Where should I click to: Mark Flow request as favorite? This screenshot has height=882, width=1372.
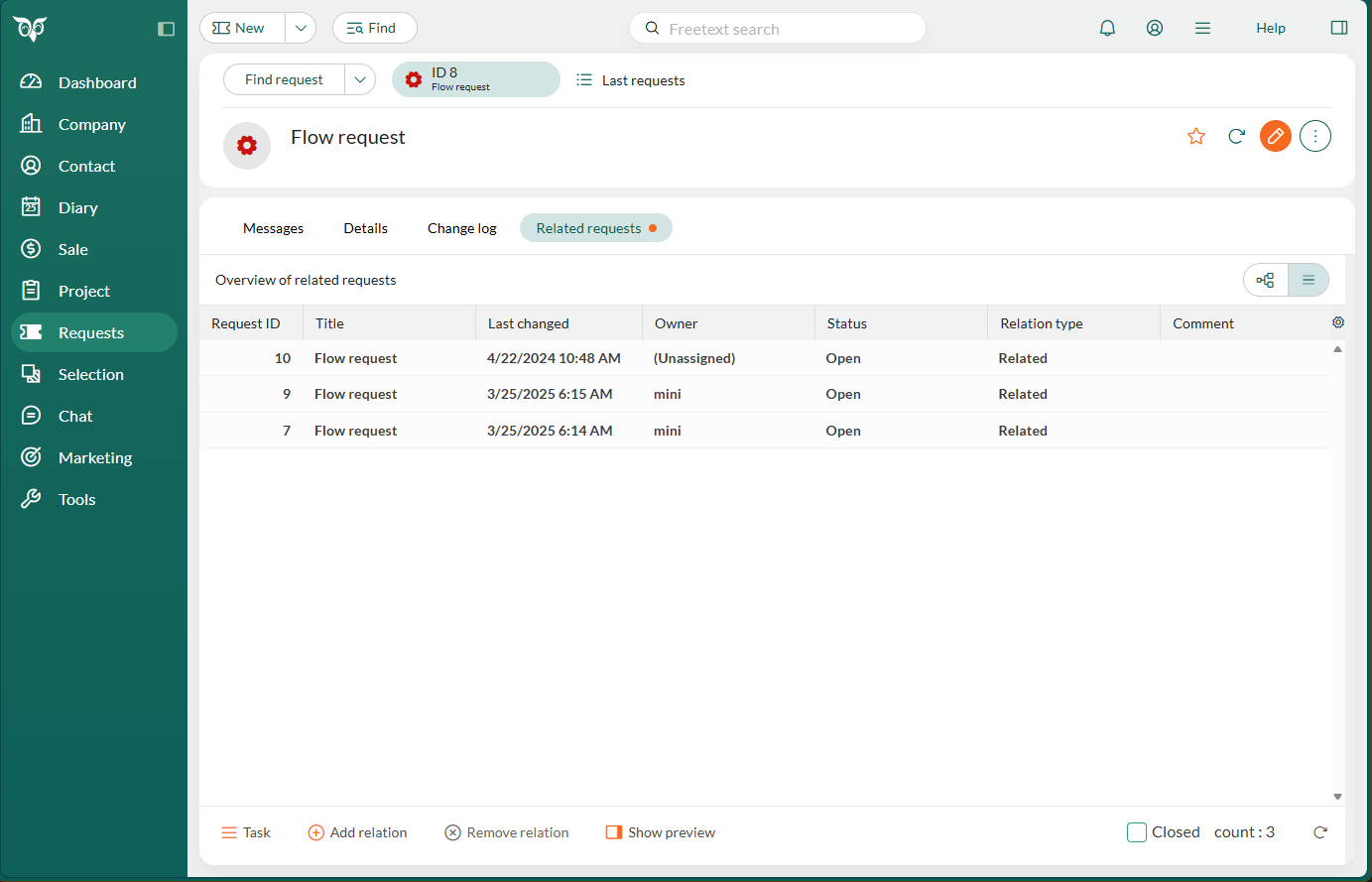1196,136
